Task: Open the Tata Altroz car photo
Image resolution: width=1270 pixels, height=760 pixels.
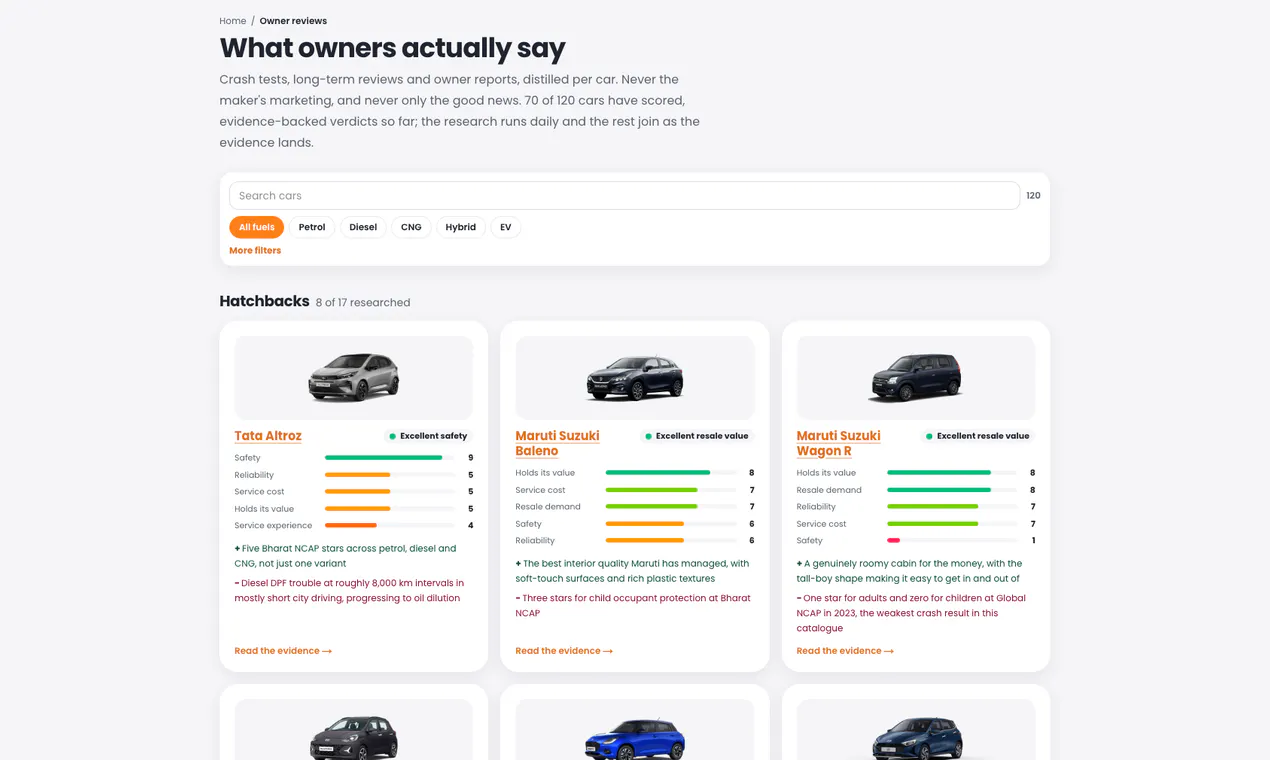Action: [353, 378]
